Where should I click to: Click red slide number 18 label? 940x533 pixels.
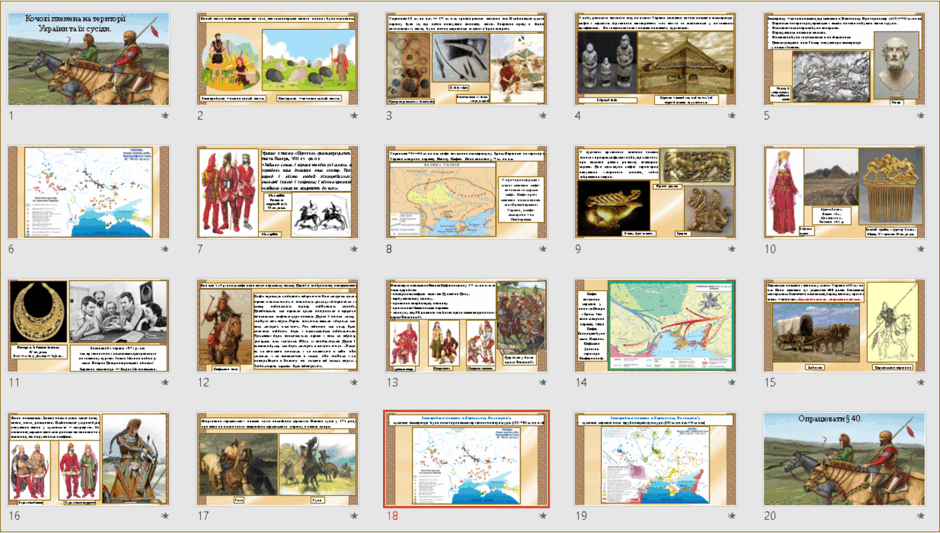(392, 516)
